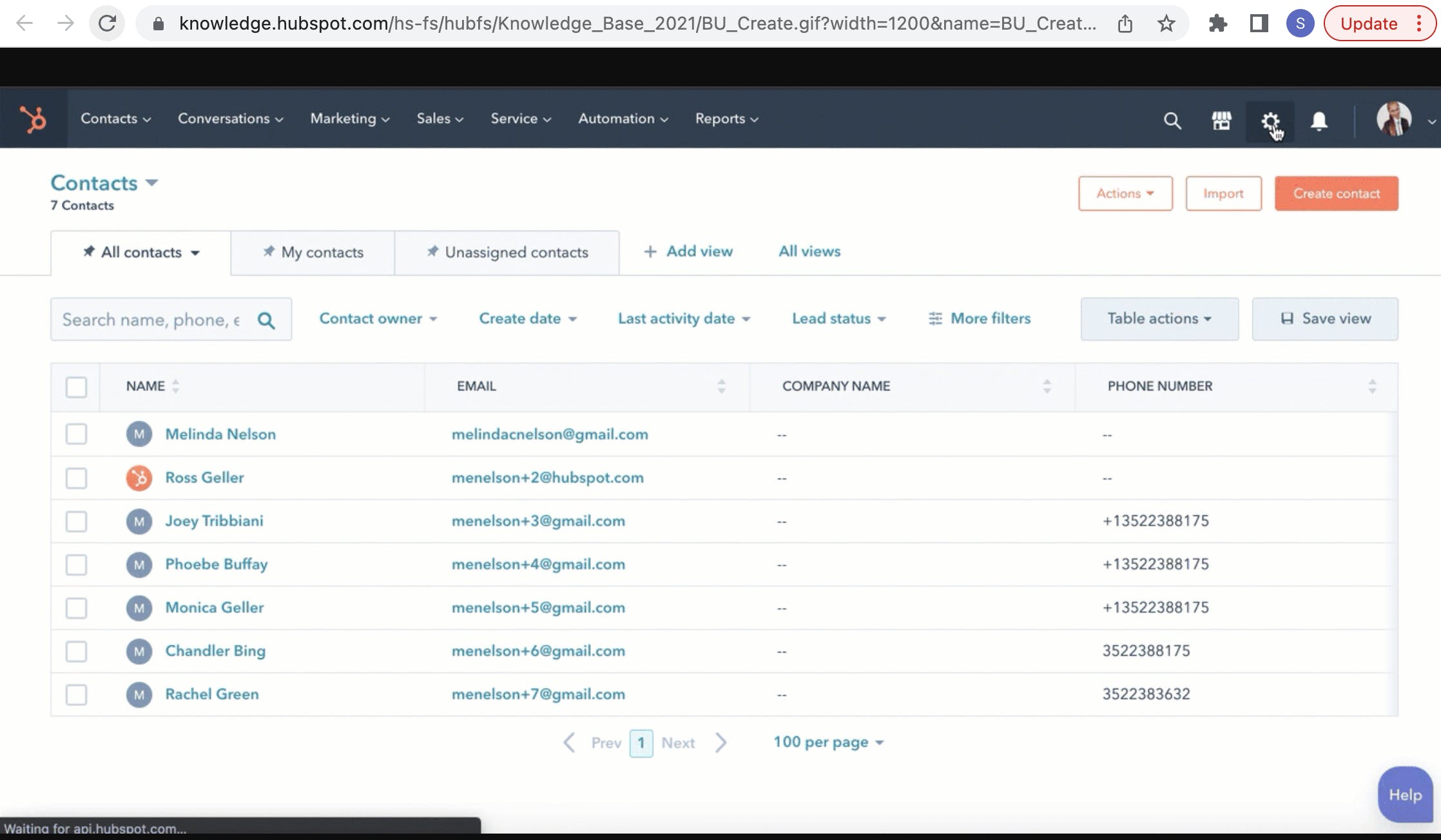Viewport: 1441px width, 840px height.
Task: Check the checkbox next to Melinda Nelson
Action: [76, 434]
